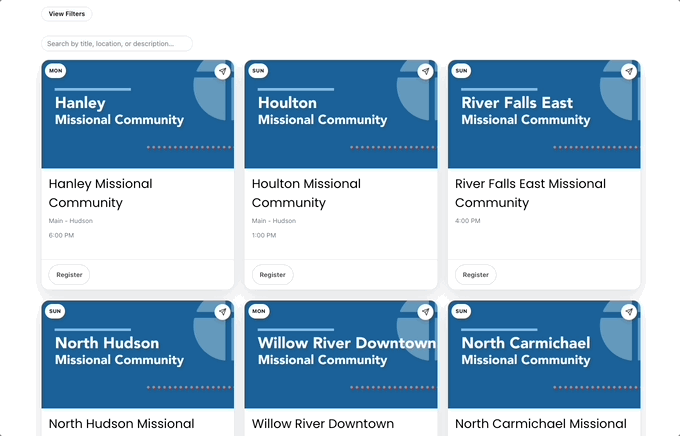
Task: Click share icon on River Falls East card
Action: 628,72
